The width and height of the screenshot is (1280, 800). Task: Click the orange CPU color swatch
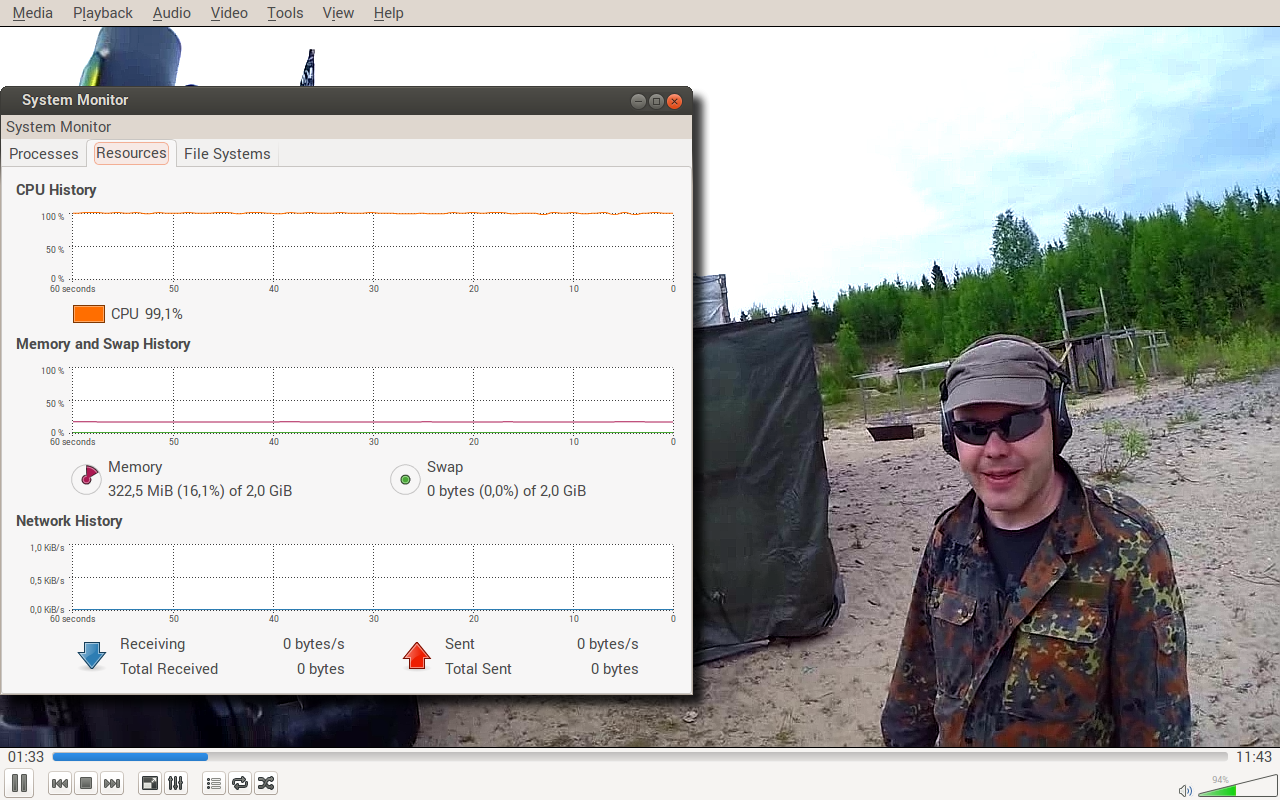click(89, 314)
